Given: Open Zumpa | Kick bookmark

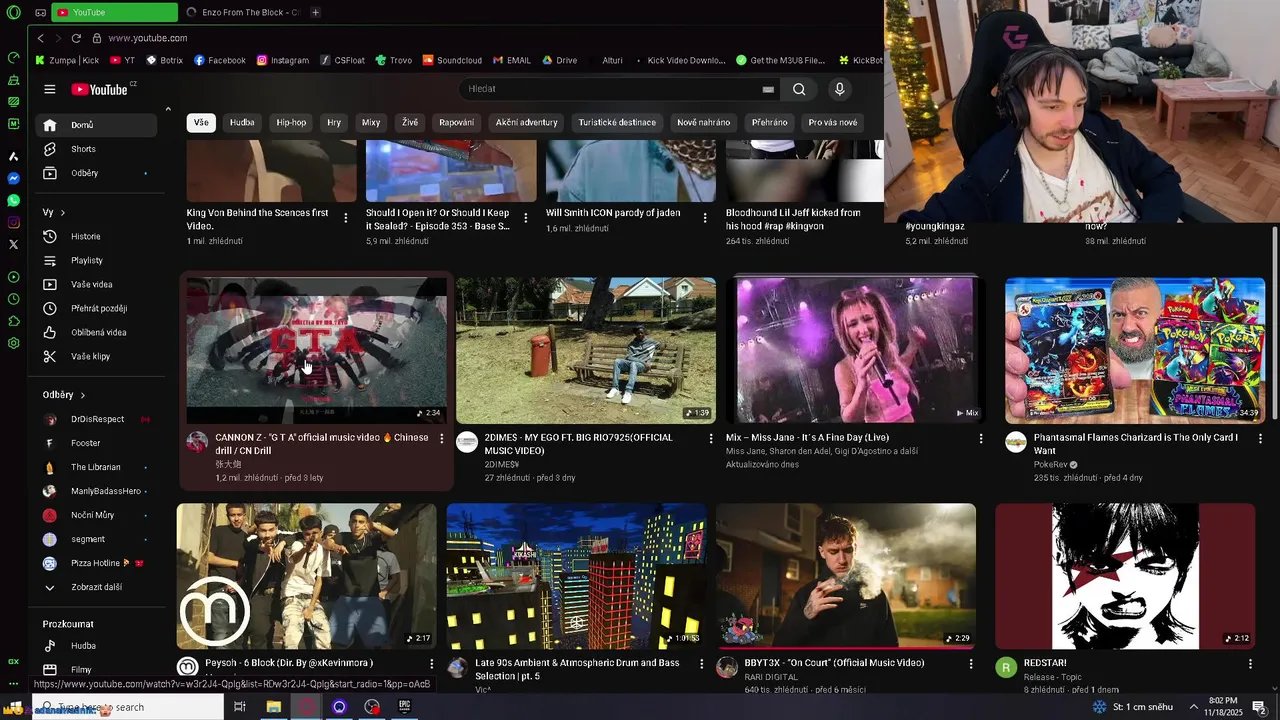Looking at the screenshot, I should point(68,60).
